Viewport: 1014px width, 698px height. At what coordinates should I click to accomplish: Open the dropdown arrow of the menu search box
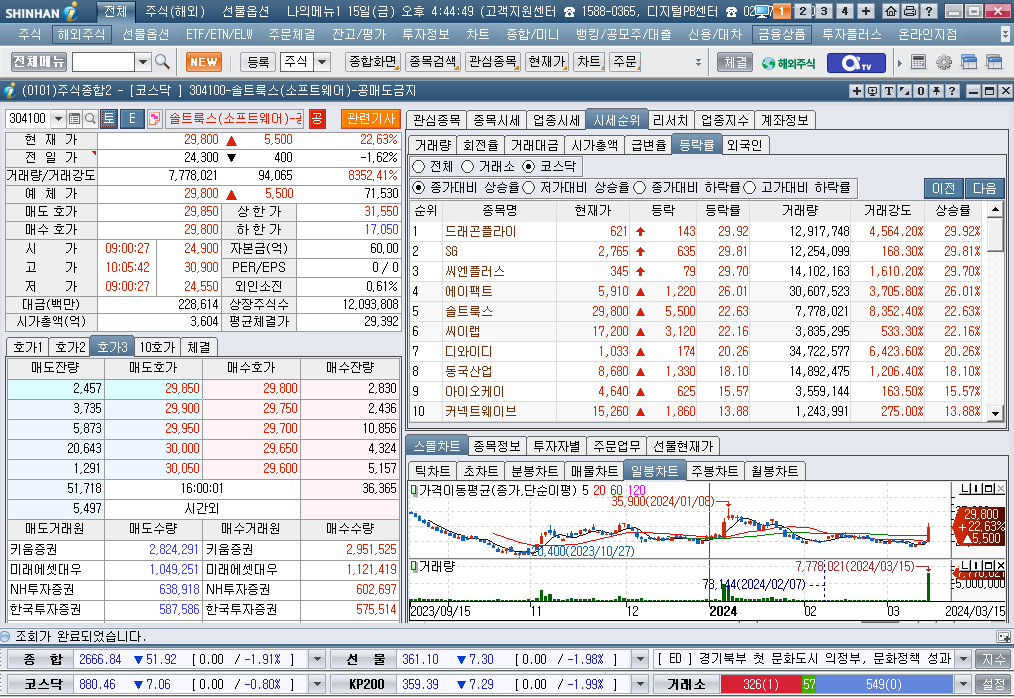[143, 62]
